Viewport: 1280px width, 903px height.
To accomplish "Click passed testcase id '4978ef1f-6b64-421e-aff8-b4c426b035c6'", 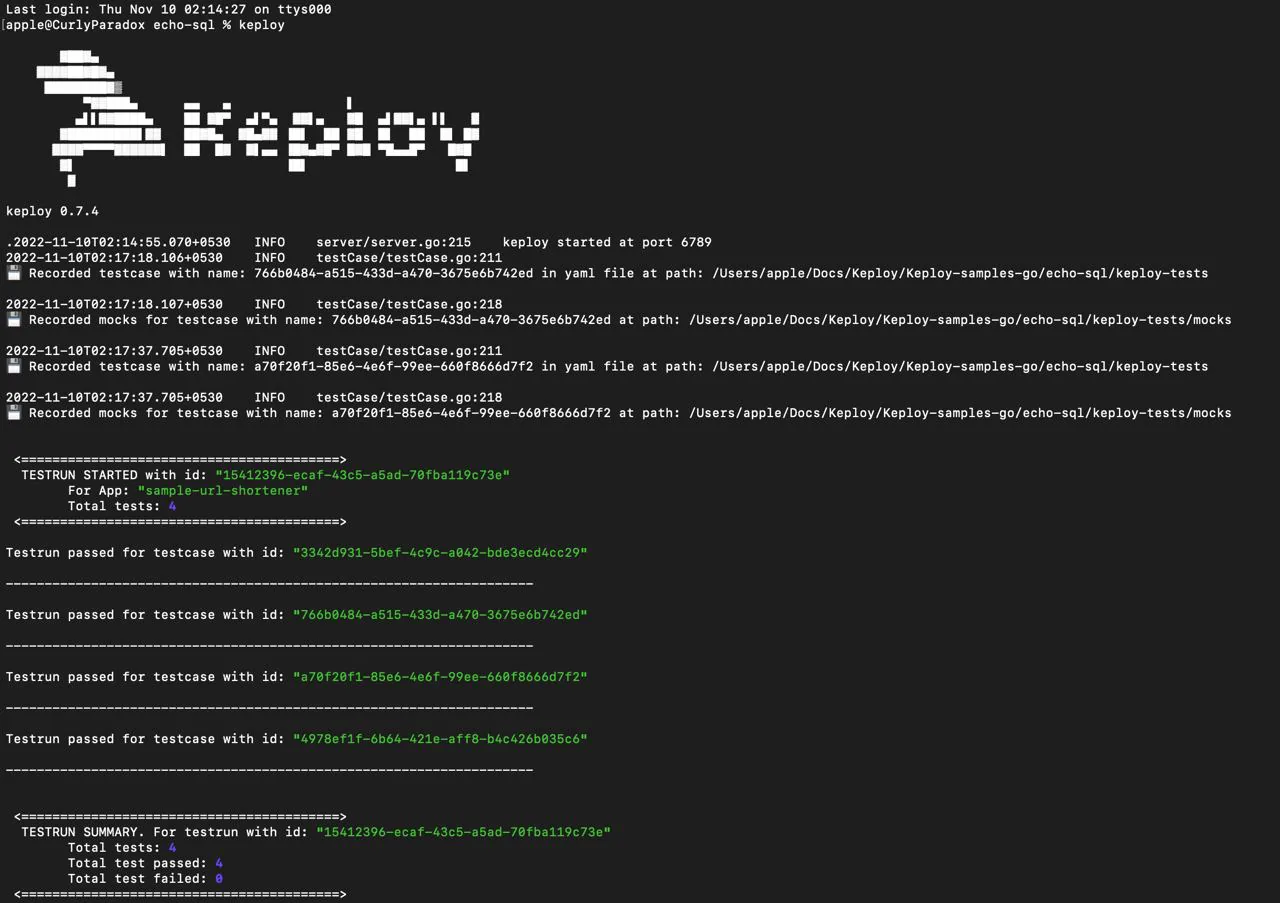I will pyautogui.click(x=440, y=739).
